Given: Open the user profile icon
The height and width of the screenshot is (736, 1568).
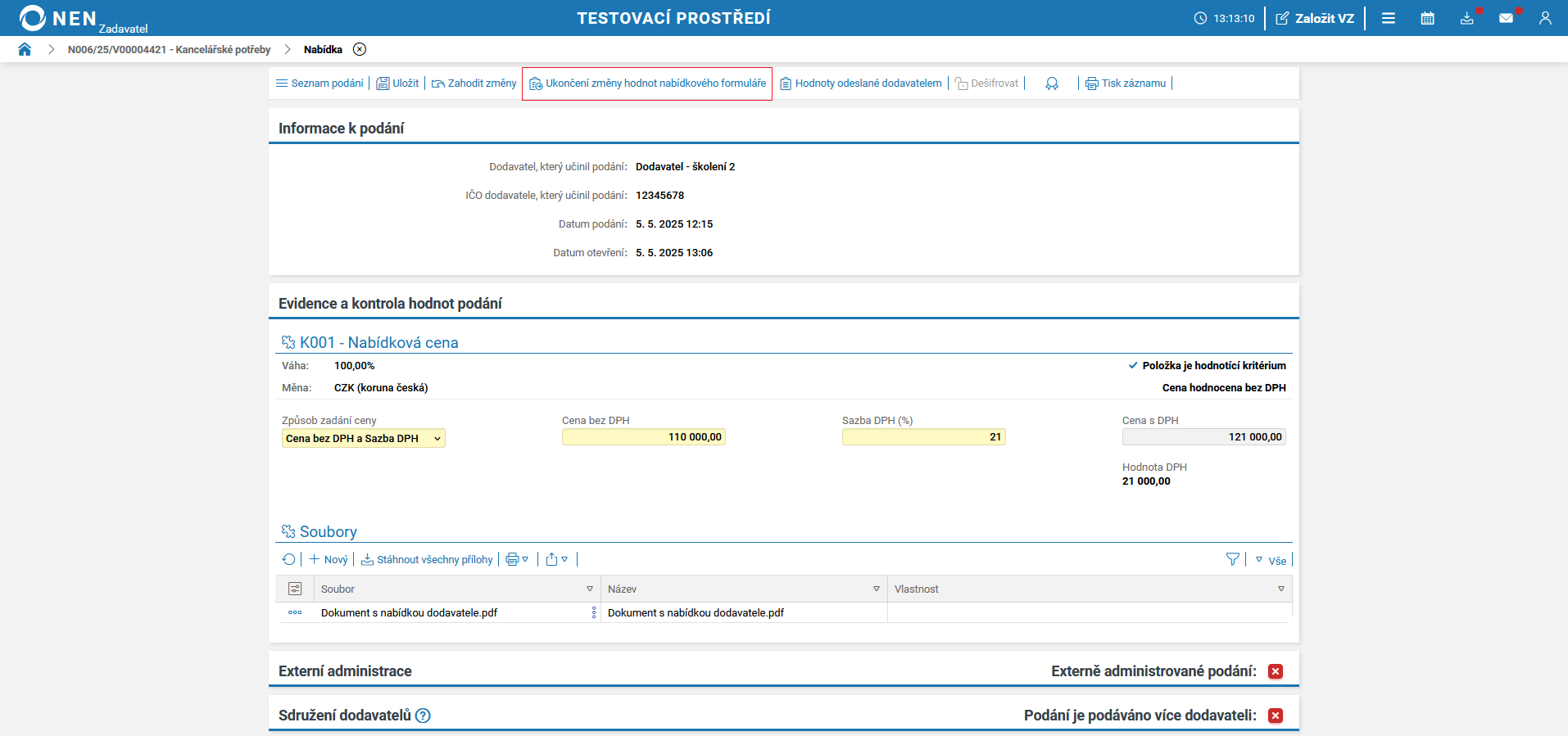Looking at the screenshot, I should tap(1545, 18).
